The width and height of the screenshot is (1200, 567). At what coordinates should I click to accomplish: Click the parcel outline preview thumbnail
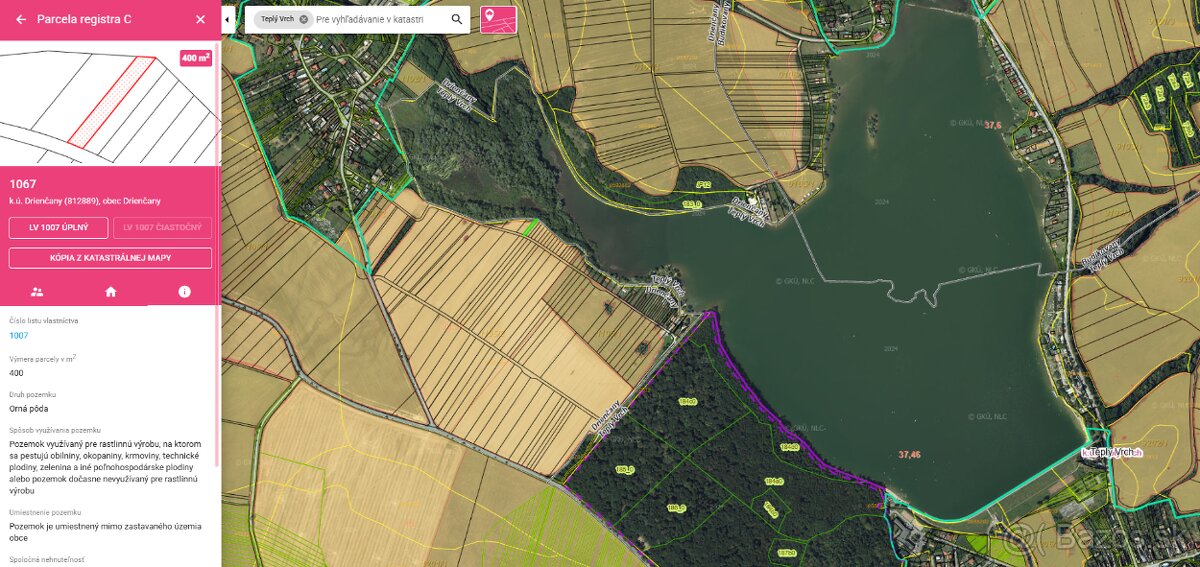point(110,103)
